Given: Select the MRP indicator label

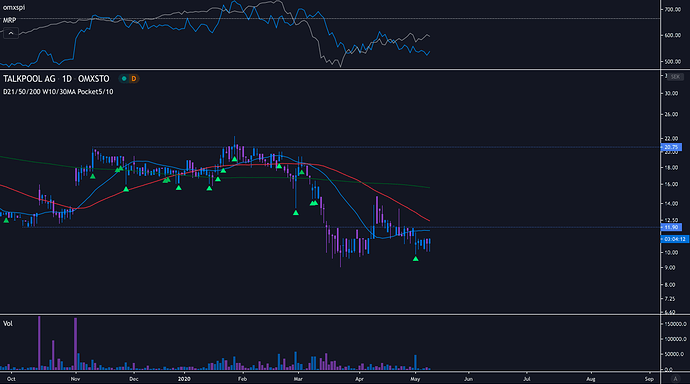Looking at the screenshot, I should [x=10, y=20].
